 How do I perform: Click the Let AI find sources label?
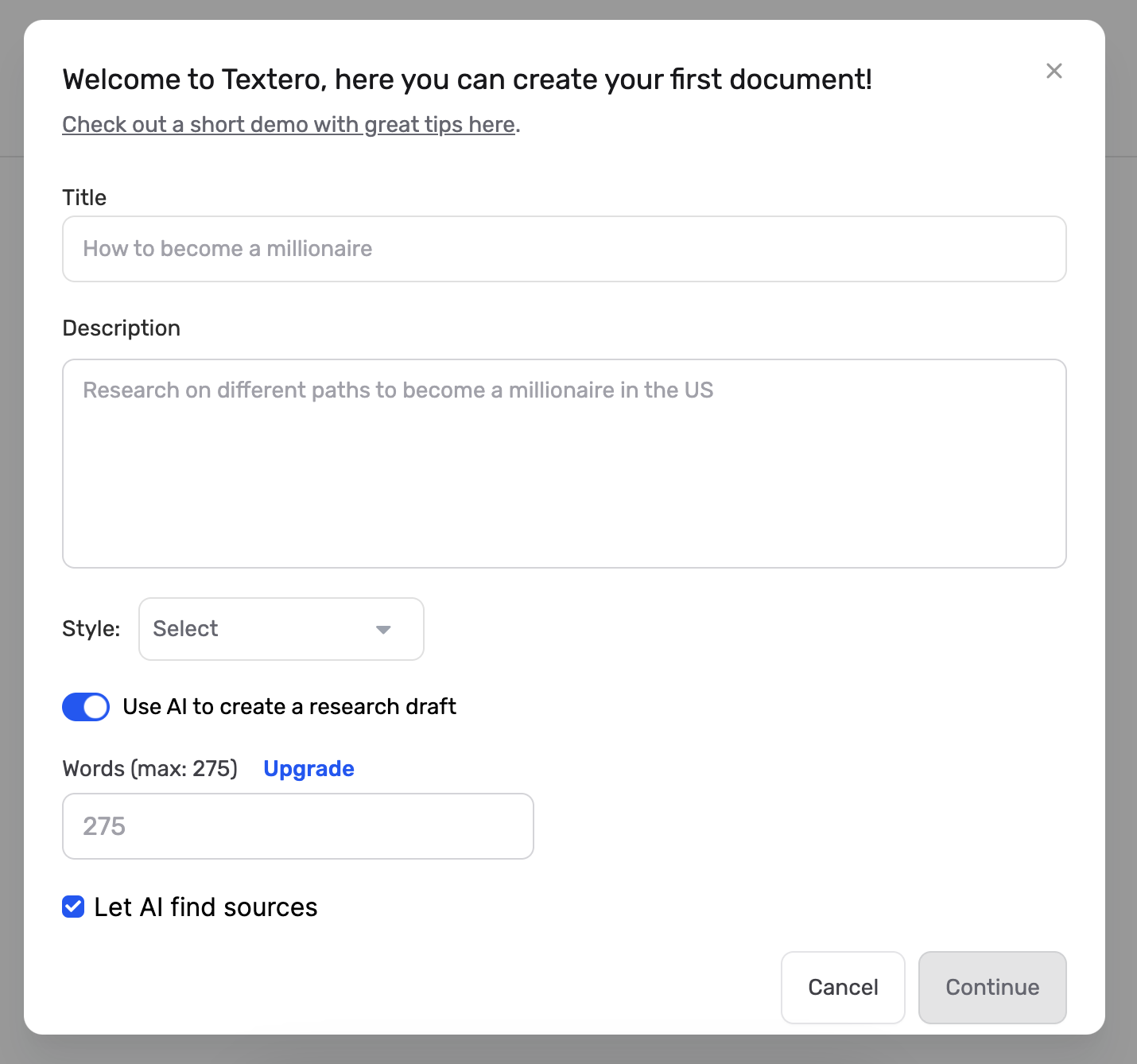206,907
